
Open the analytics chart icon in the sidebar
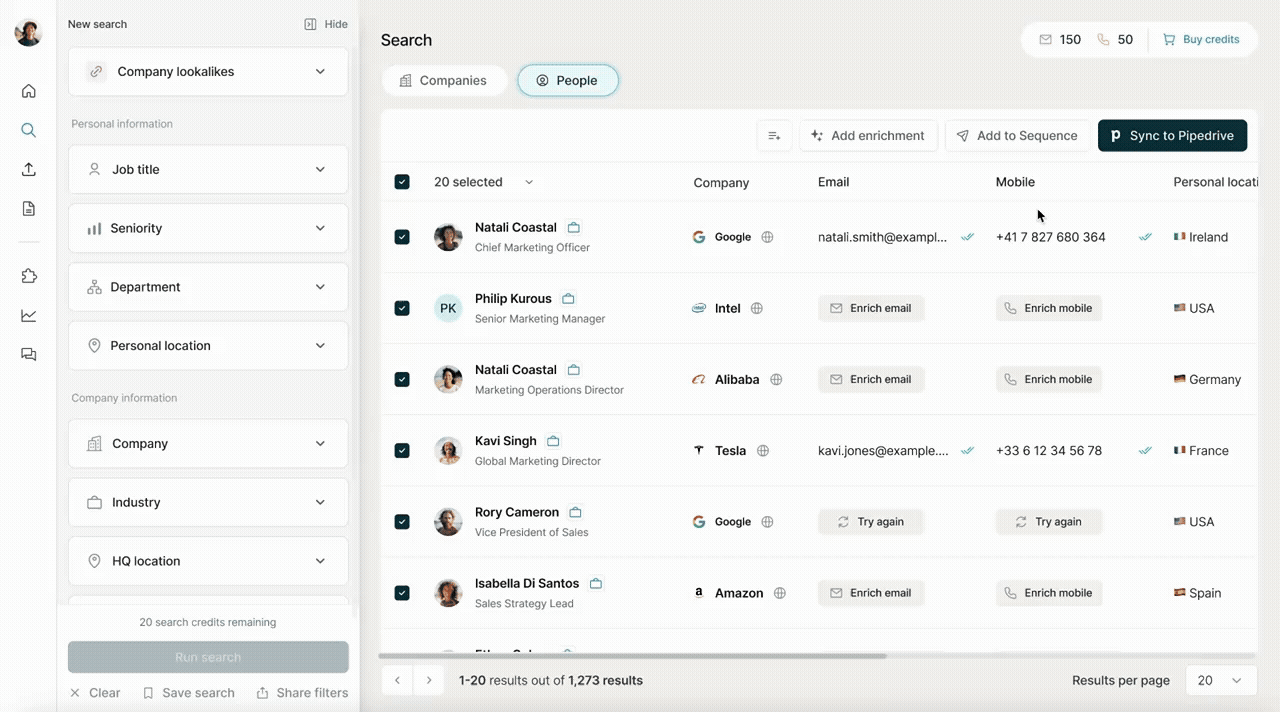(29, 315)
